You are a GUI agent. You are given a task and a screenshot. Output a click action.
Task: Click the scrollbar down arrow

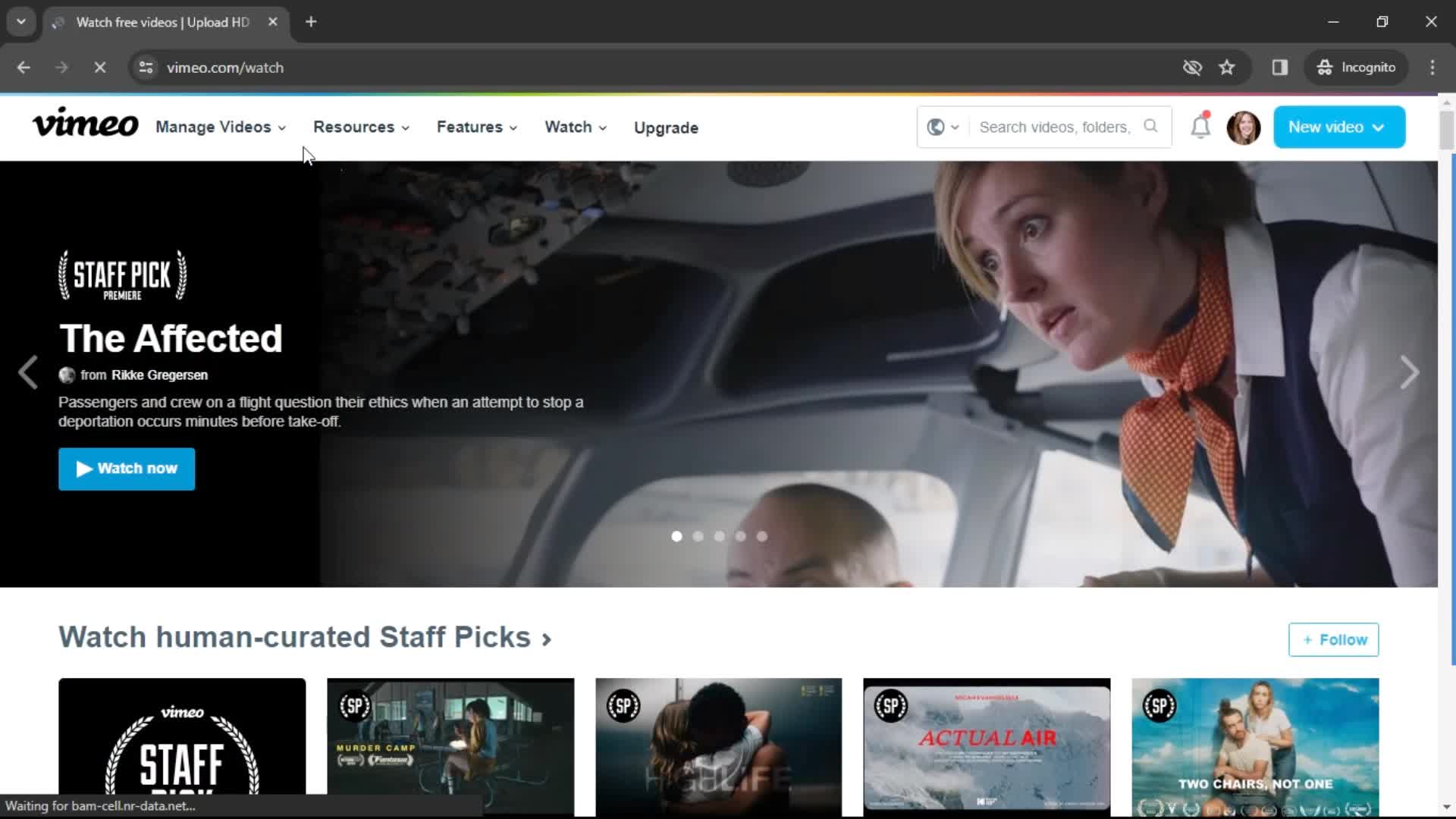click(1446, 808)
